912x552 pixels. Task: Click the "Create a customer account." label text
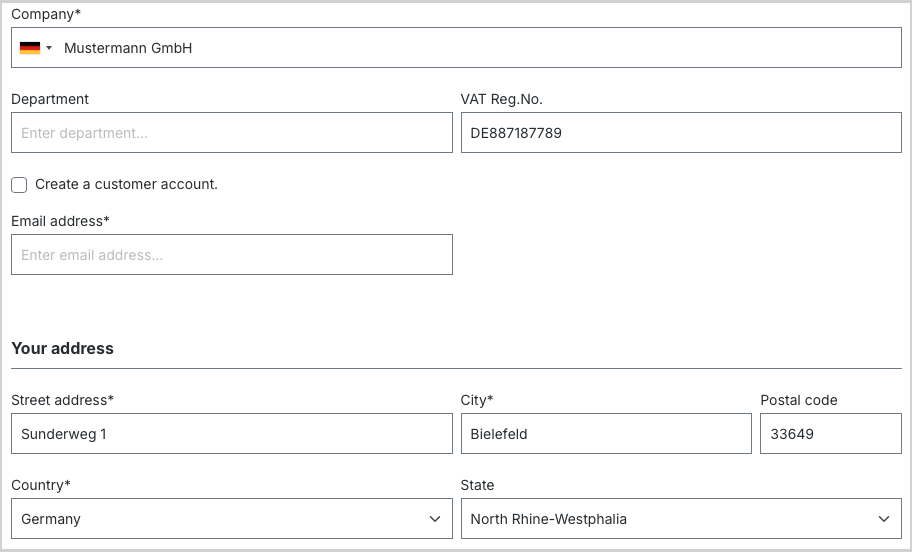(x=126, y=184)
